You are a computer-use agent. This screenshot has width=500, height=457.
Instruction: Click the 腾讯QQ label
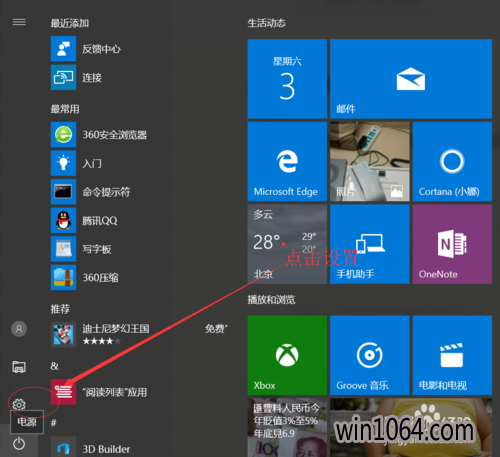coord(100,221)
